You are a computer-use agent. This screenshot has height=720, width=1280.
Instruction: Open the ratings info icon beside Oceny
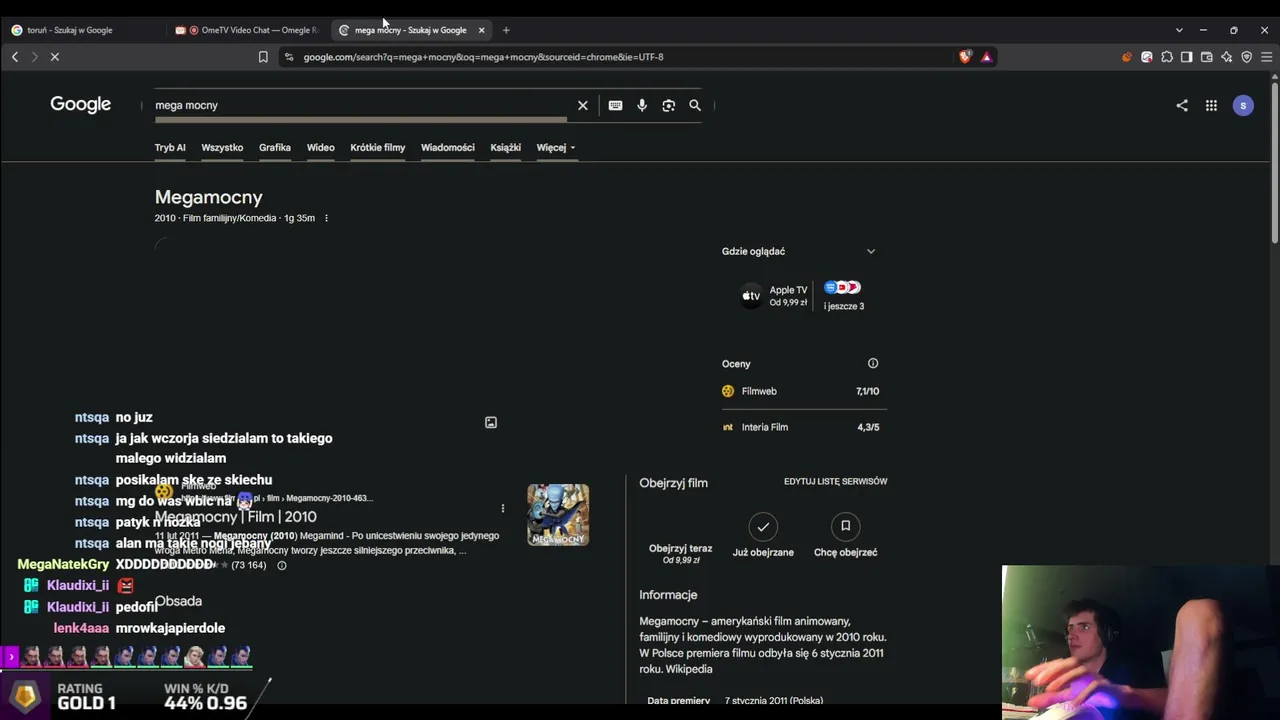(873, 364)
